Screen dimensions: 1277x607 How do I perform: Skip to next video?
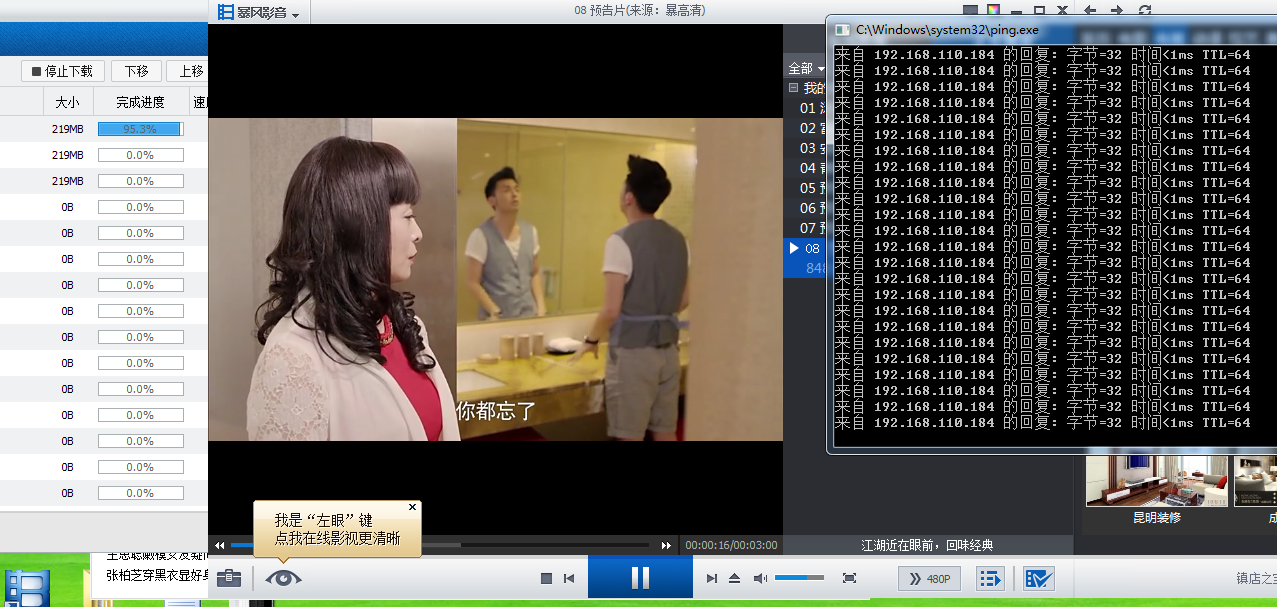(x=712, y=578)
